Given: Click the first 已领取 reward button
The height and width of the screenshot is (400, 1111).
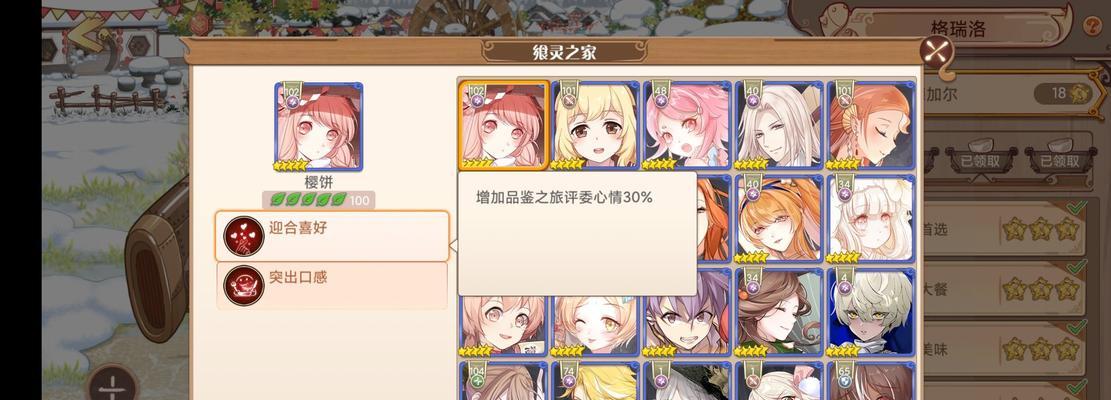Looking at the screenshot, I should pyautogui.click(x=980, y=161).
